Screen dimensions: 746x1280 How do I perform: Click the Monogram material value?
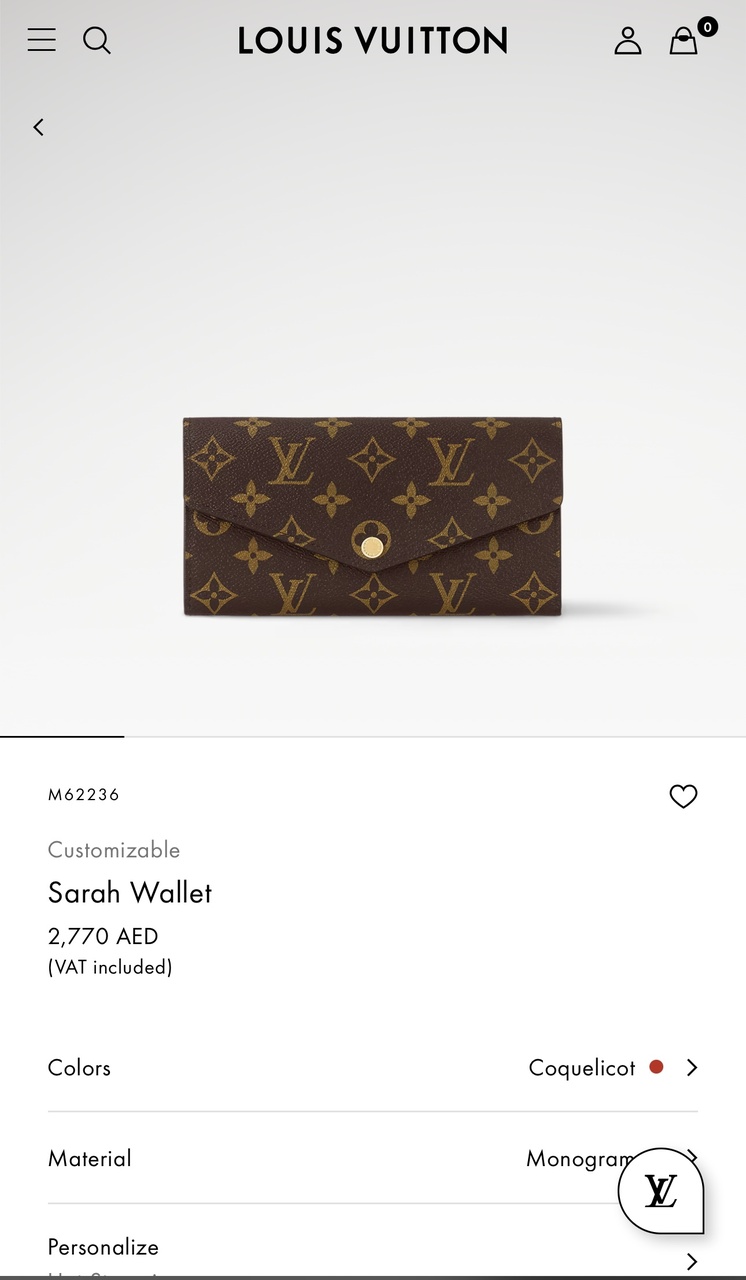(580, 1158)
